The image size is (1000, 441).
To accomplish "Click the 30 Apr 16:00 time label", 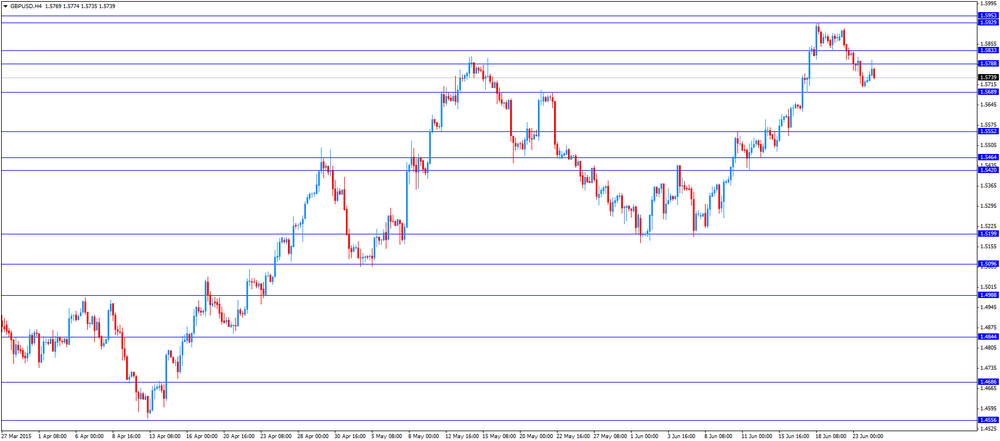I will click(351, 437).
